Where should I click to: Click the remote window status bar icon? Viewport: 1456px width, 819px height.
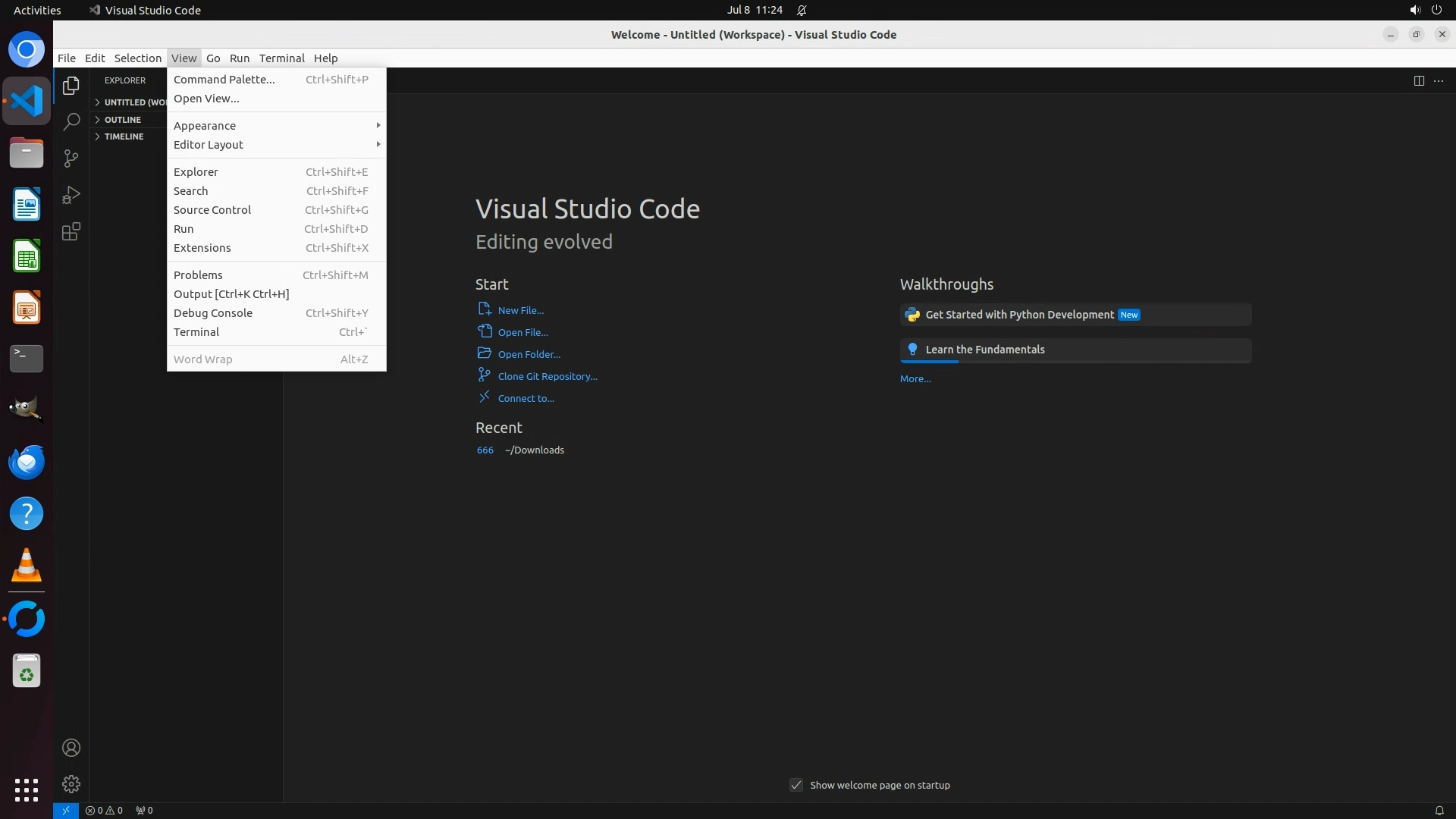point(66,810)
